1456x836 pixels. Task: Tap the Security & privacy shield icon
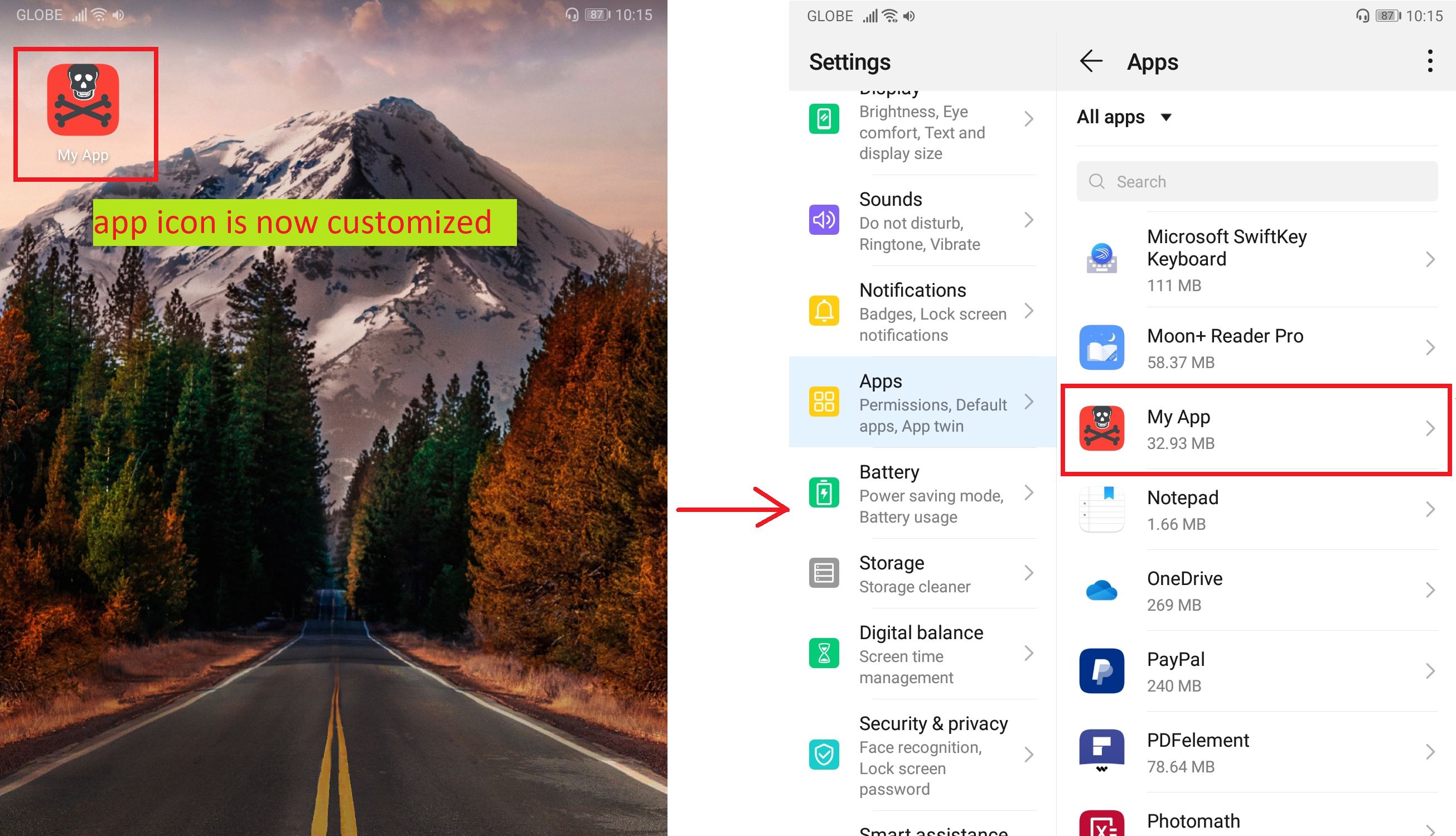[x=823, y=755]
